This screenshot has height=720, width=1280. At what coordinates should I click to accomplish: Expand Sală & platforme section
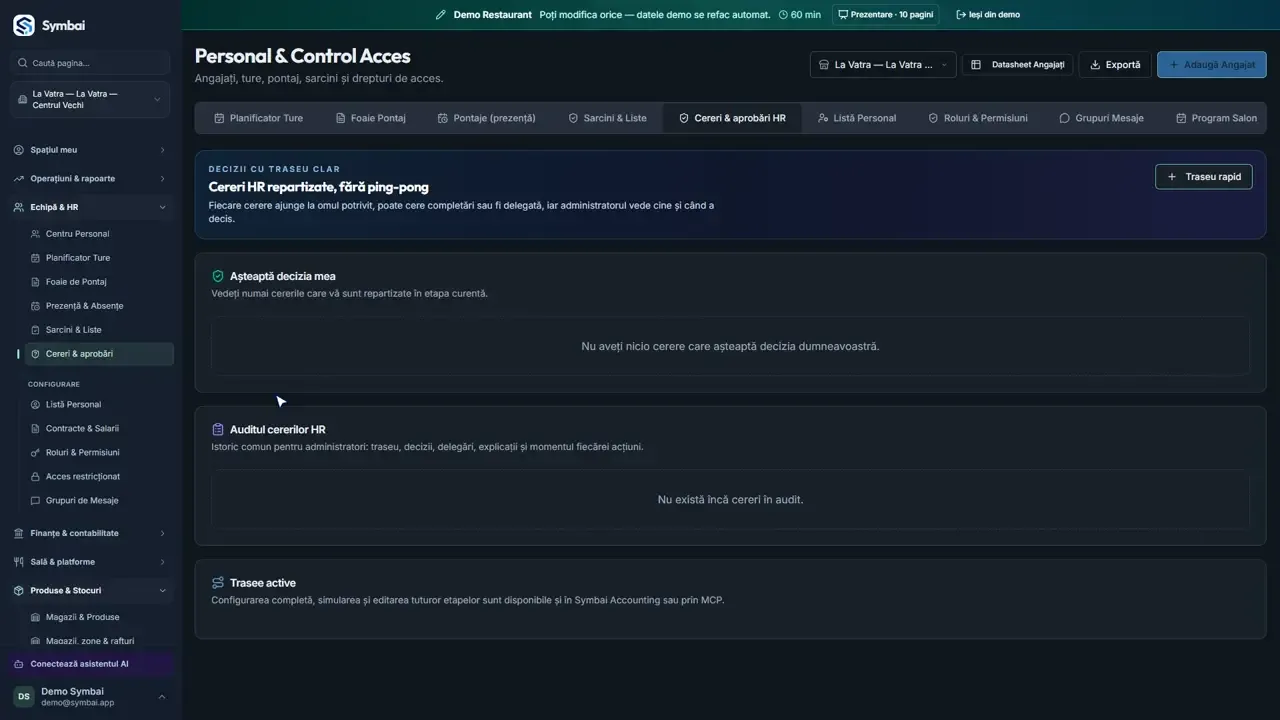[x=91, y=562]
